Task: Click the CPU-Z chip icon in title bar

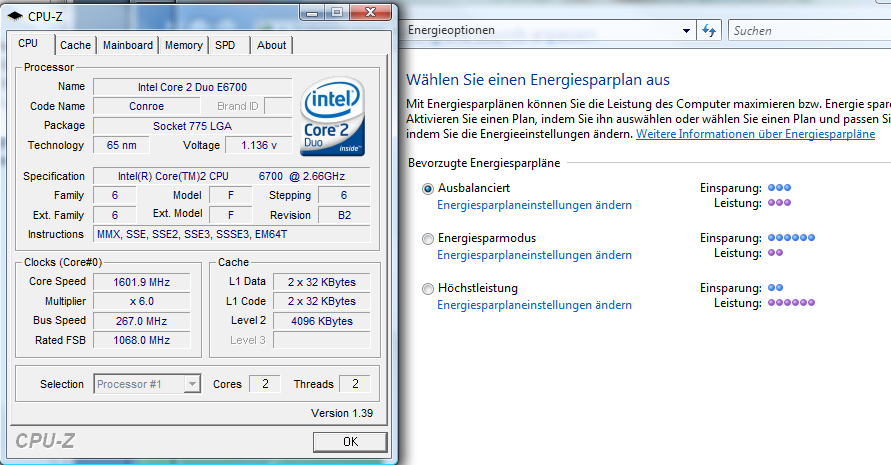Action: [15, 16]
